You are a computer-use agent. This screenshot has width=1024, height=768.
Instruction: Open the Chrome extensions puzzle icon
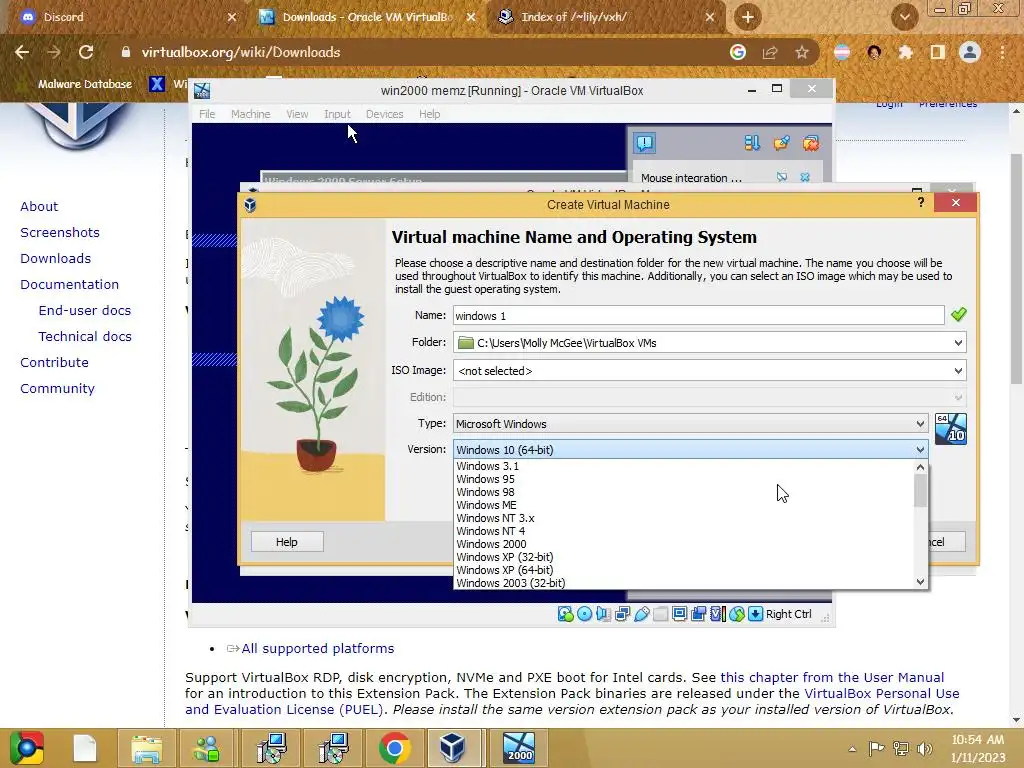point(905,52)
